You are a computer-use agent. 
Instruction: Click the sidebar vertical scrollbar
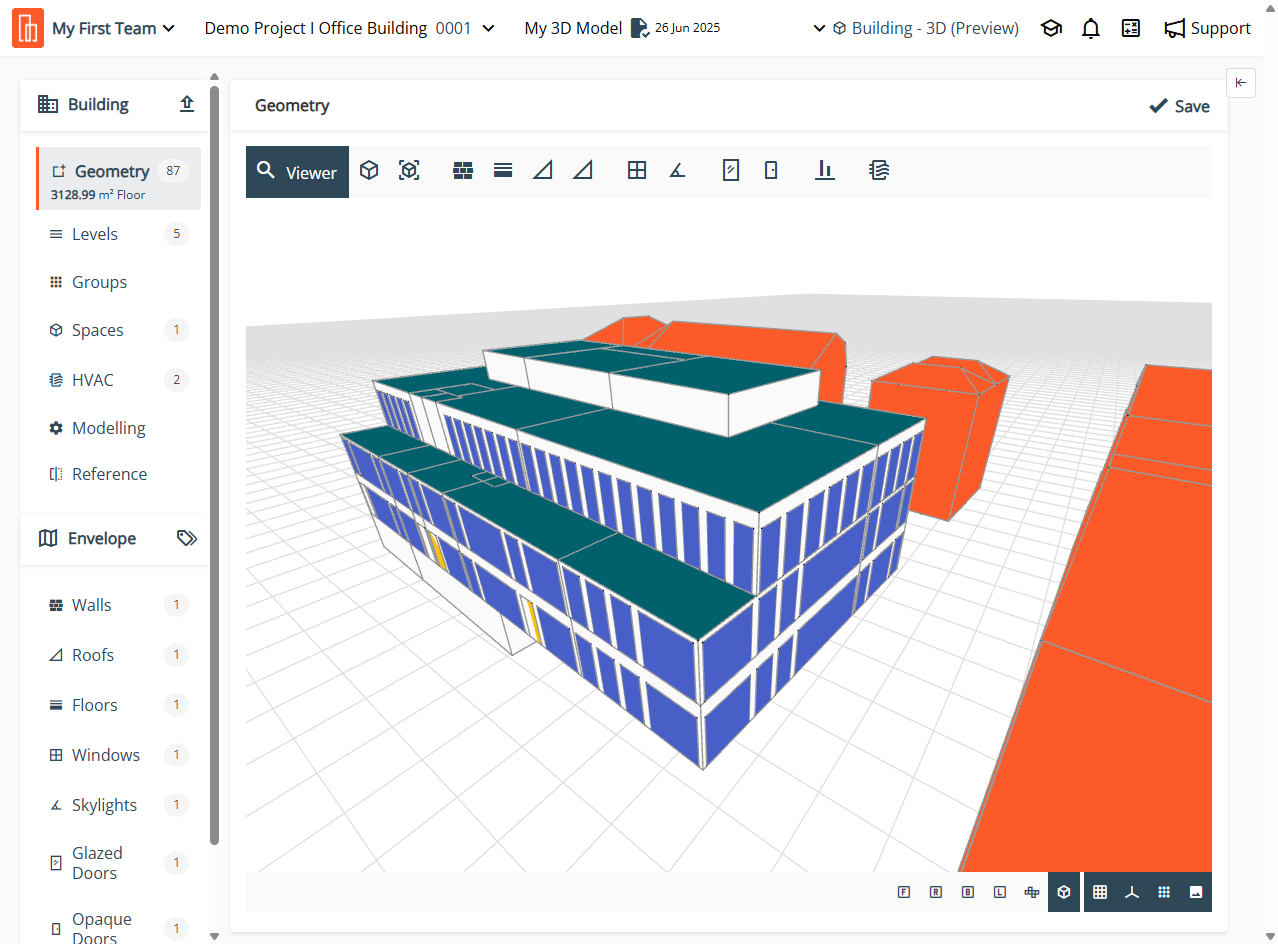pos(214,460)
